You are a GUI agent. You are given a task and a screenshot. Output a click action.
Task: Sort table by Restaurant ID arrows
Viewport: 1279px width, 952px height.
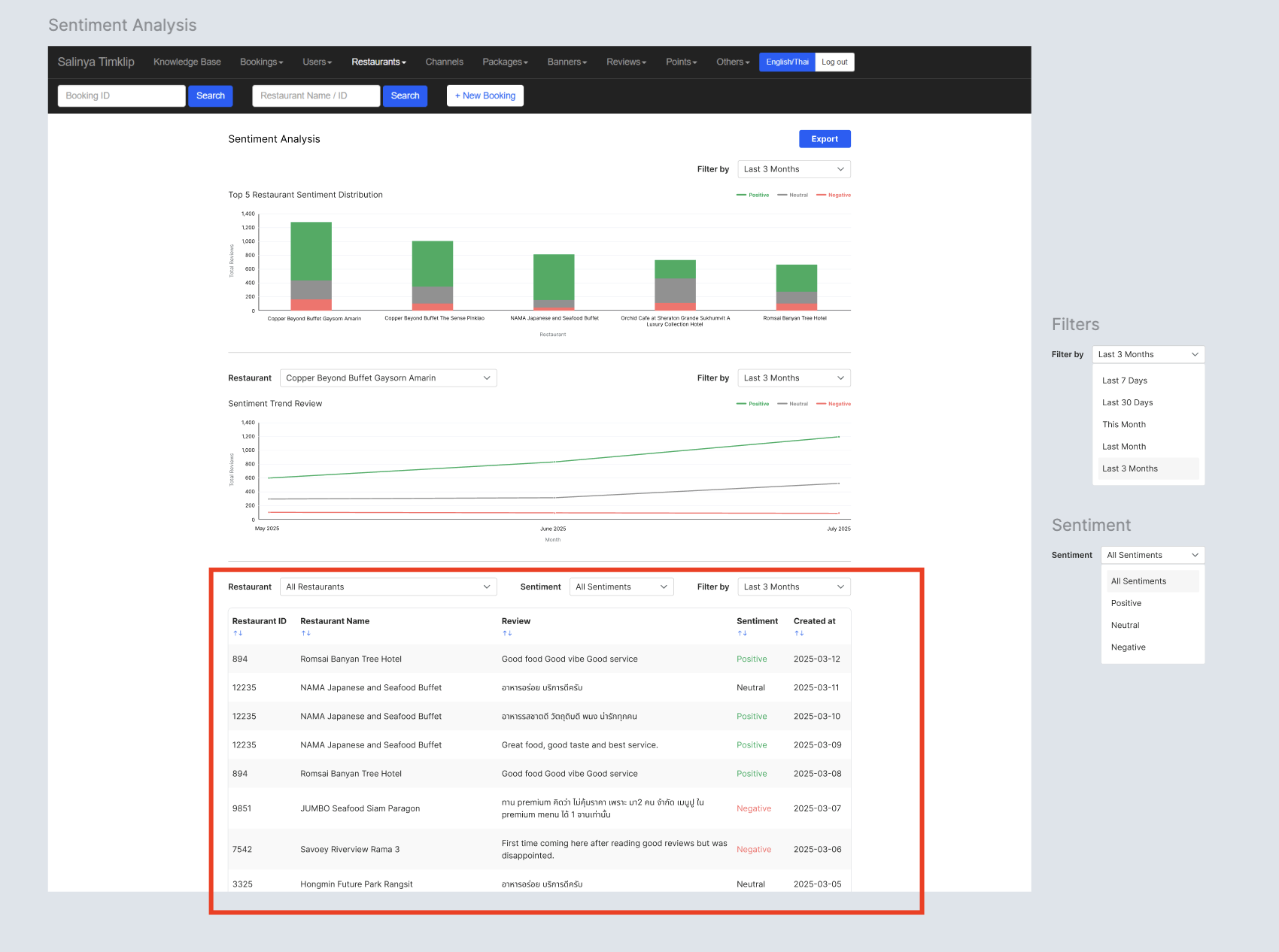[x=238, y=633]
